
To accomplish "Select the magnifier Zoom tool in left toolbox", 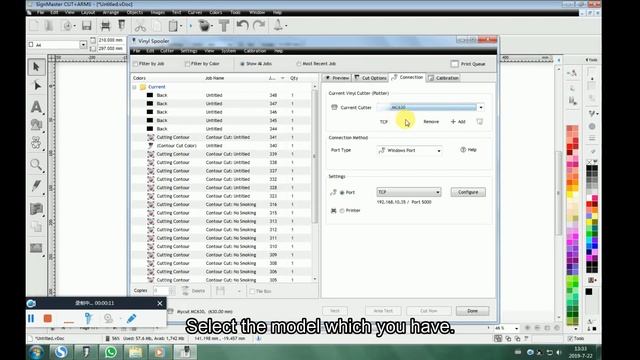I will point(36,165).
